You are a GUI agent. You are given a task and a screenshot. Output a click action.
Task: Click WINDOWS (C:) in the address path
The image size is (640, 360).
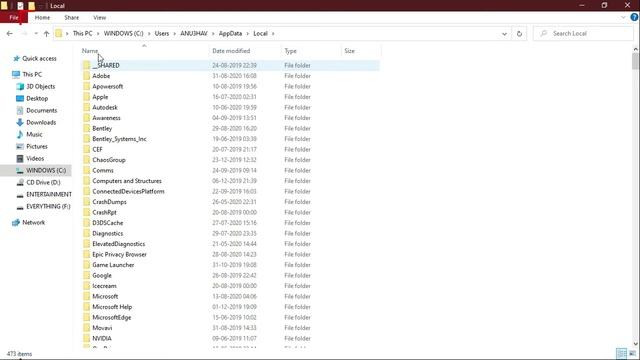123,33
